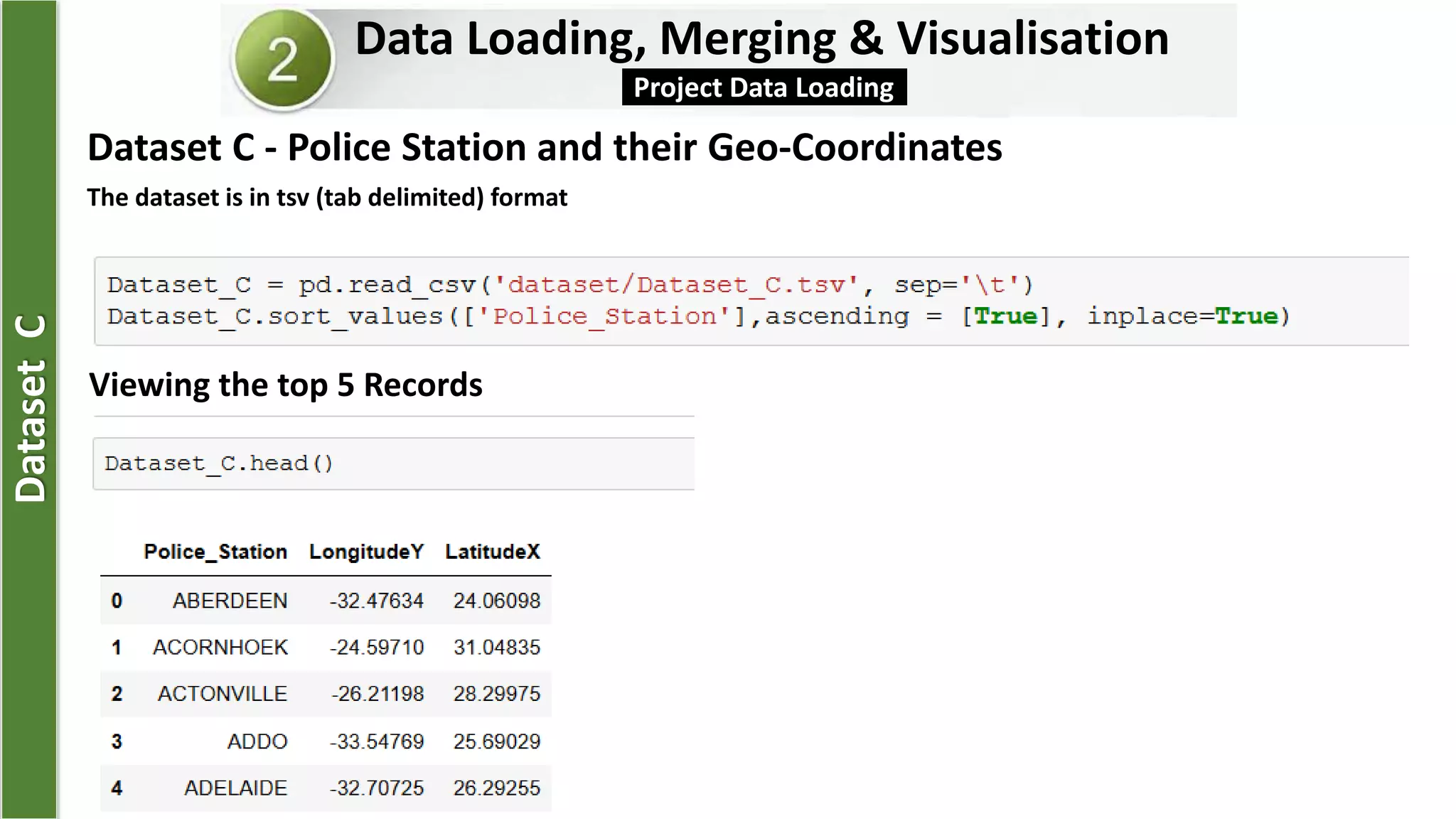Select the ABERDEEN station cell
1456x819 pixels.
[230, 601]
